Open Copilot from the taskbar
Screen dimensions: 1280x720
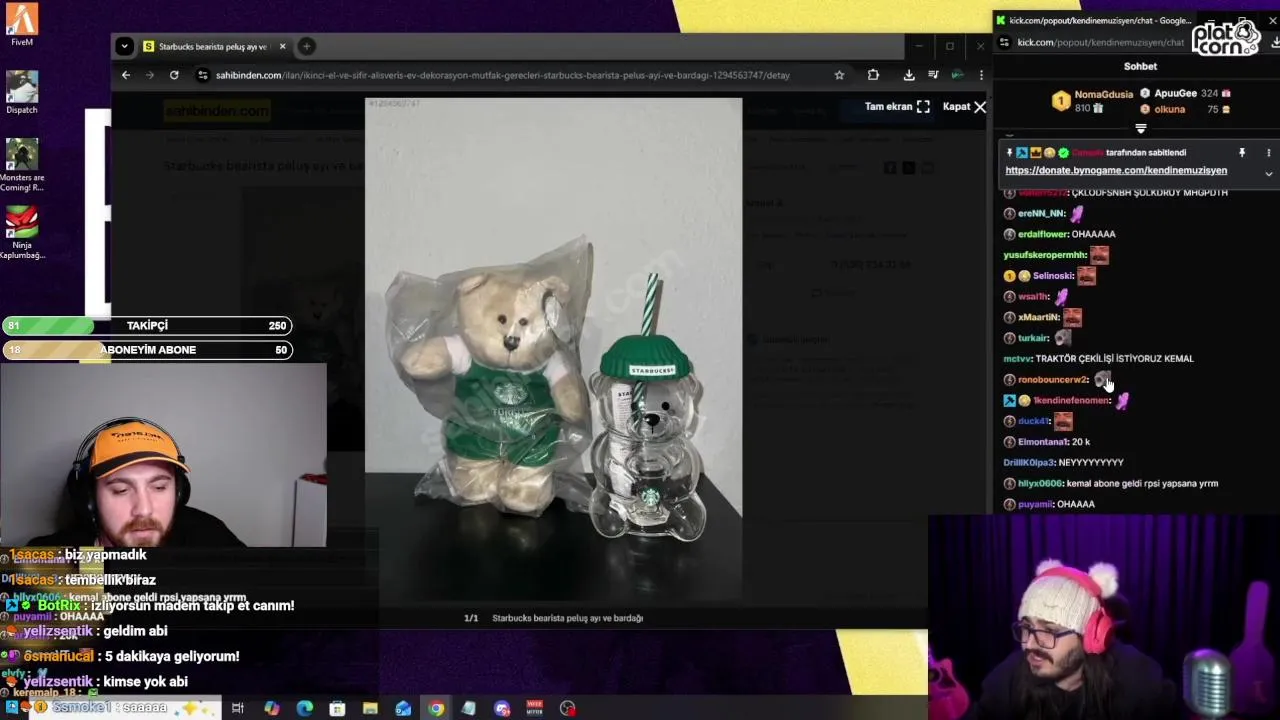point(271,708)
